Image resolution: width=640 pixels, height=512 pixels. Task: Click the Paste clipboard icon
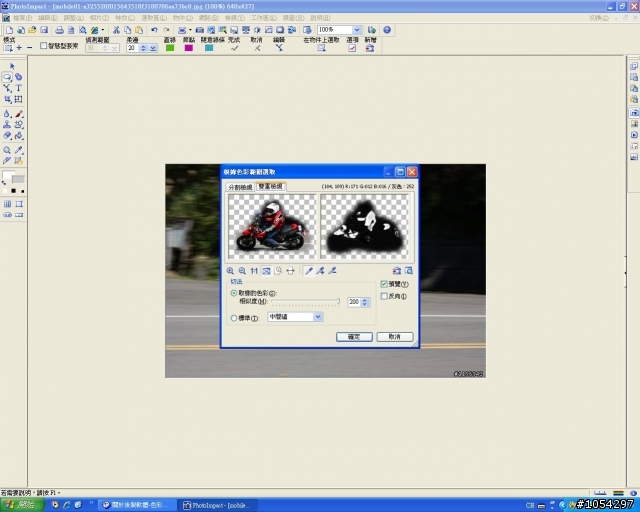139,30
